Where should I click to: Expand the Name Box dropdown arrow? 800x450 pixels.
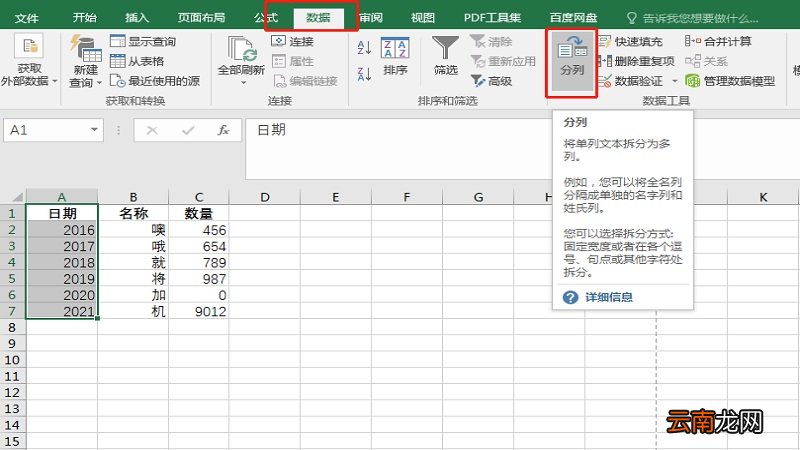tap(94, 130)
